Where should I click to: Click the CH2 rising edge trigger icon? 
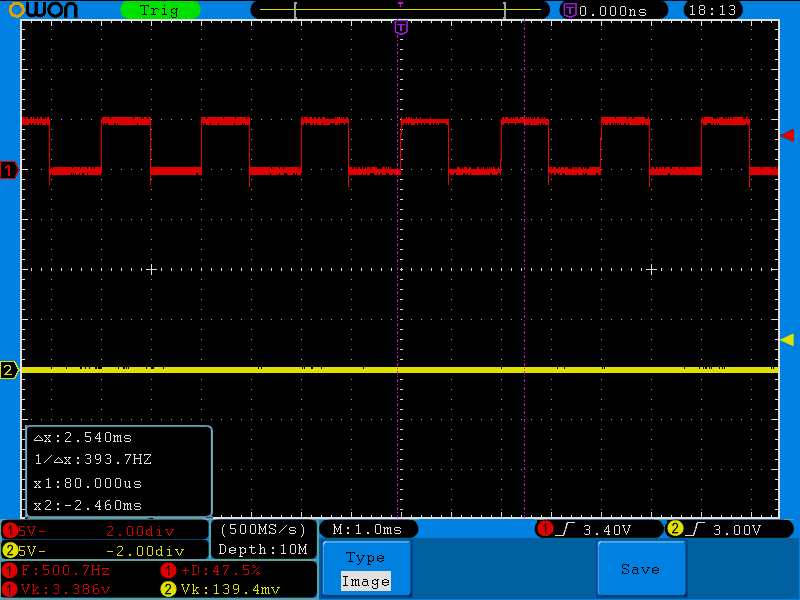click(x=694, y=529)
